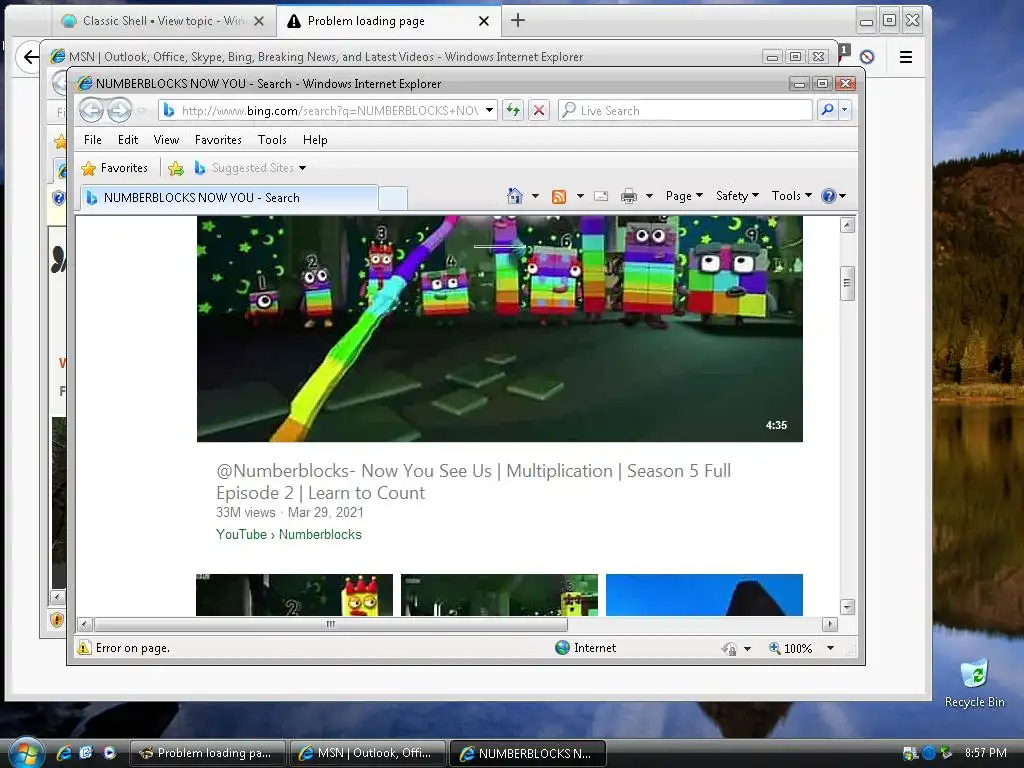This screenshot has height=768, width=1024.
Task: Open the zoom level dropdown arrow
Action: pos(830,648)
